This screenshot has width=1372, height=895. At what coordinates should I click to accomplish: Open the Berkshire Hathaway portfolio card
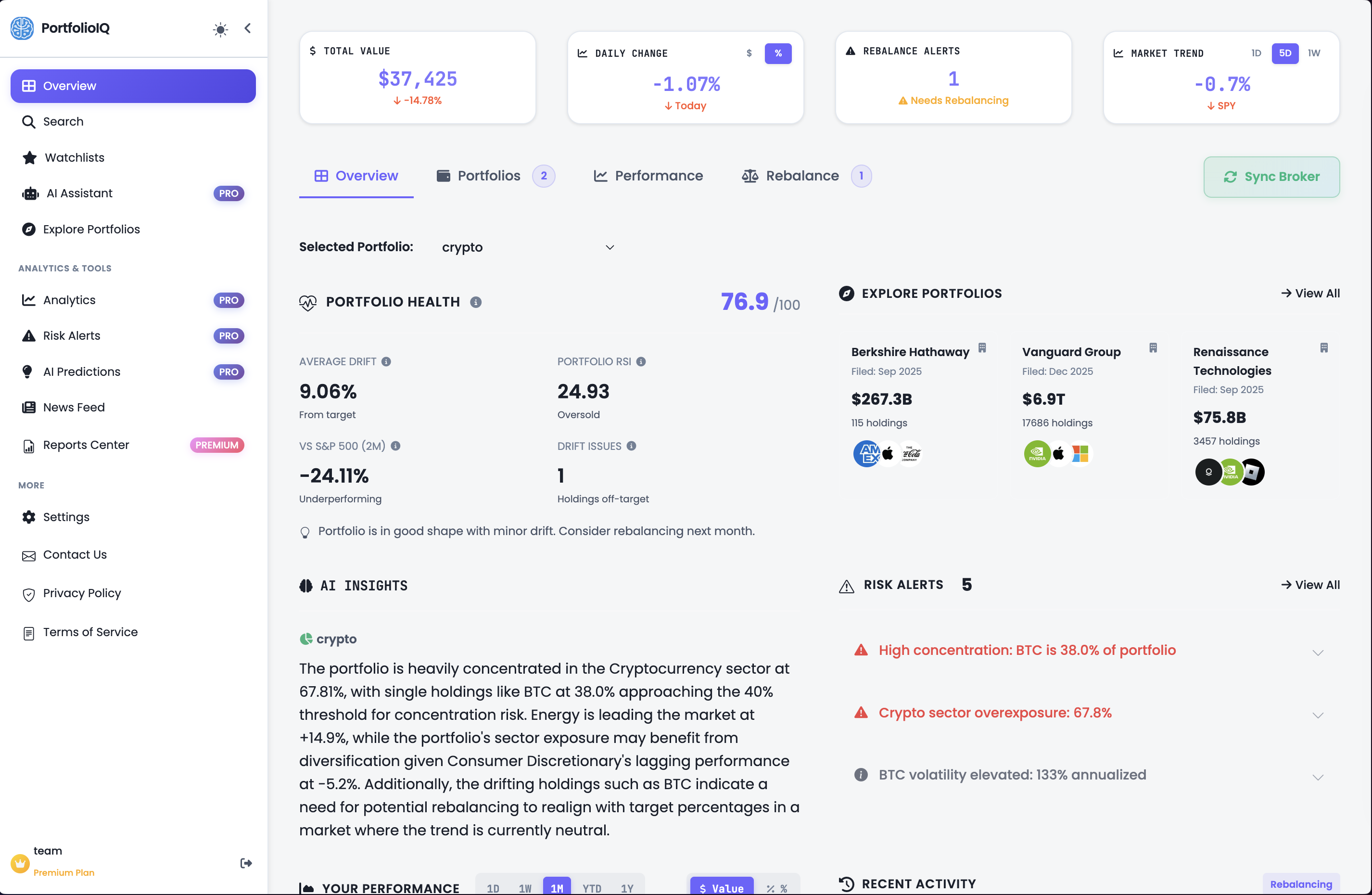tap(909, 352)
